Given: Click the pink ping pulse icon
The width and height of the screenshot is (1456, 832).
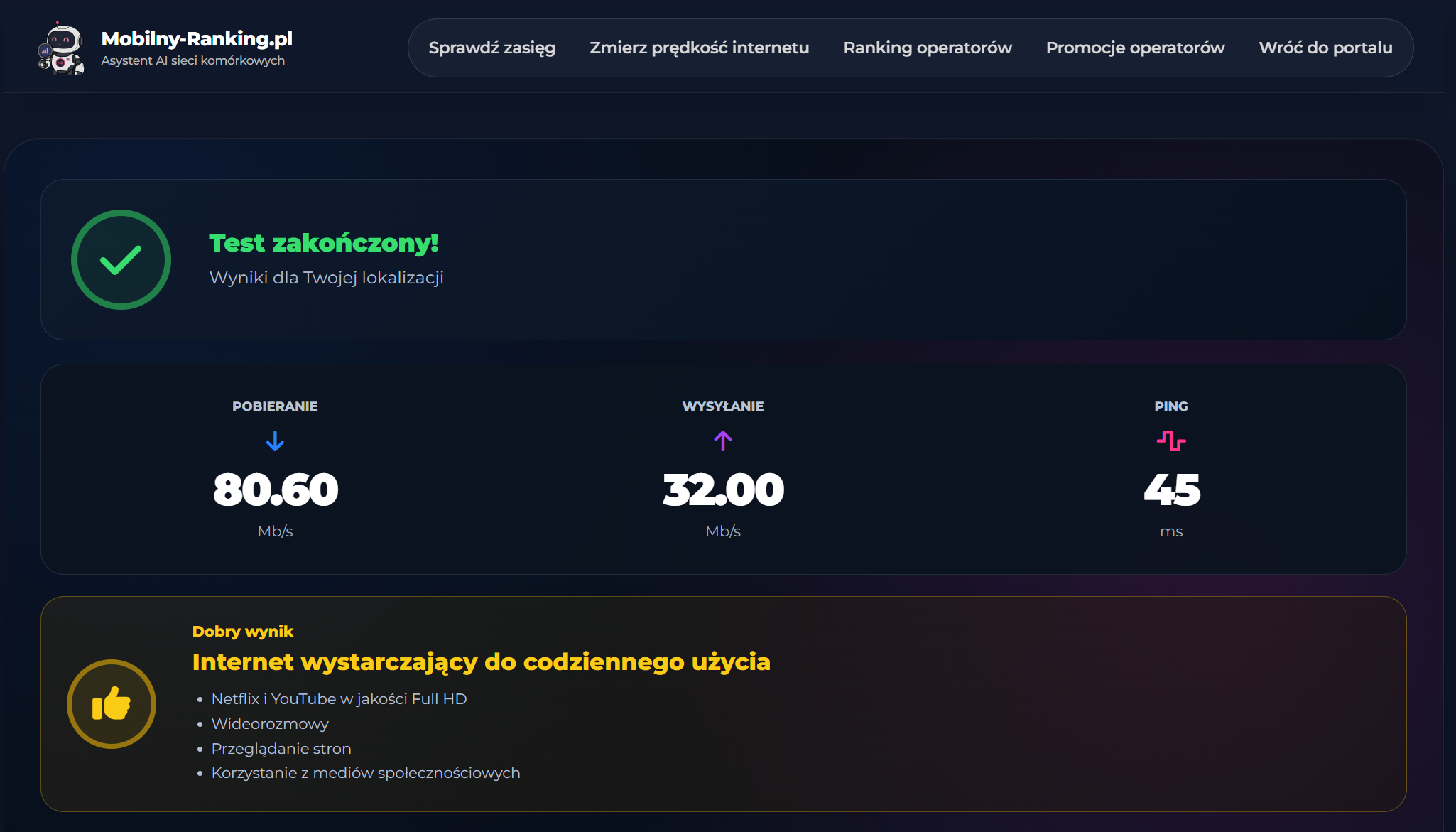Looking at the screenshot, I should [x=1171, y=441].
